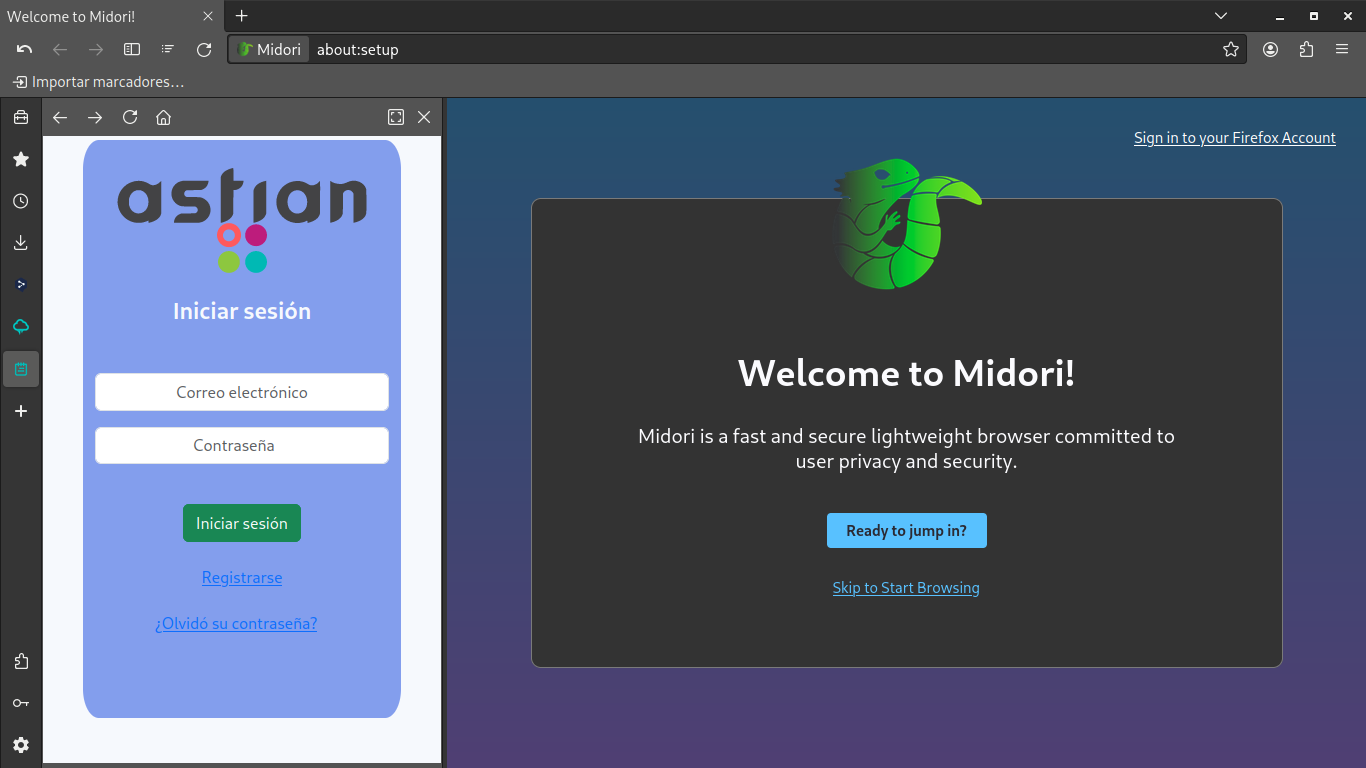The image size is (1366, 768).
Task: Select the active teal calendar web panel
Action: tap(21, 369)
